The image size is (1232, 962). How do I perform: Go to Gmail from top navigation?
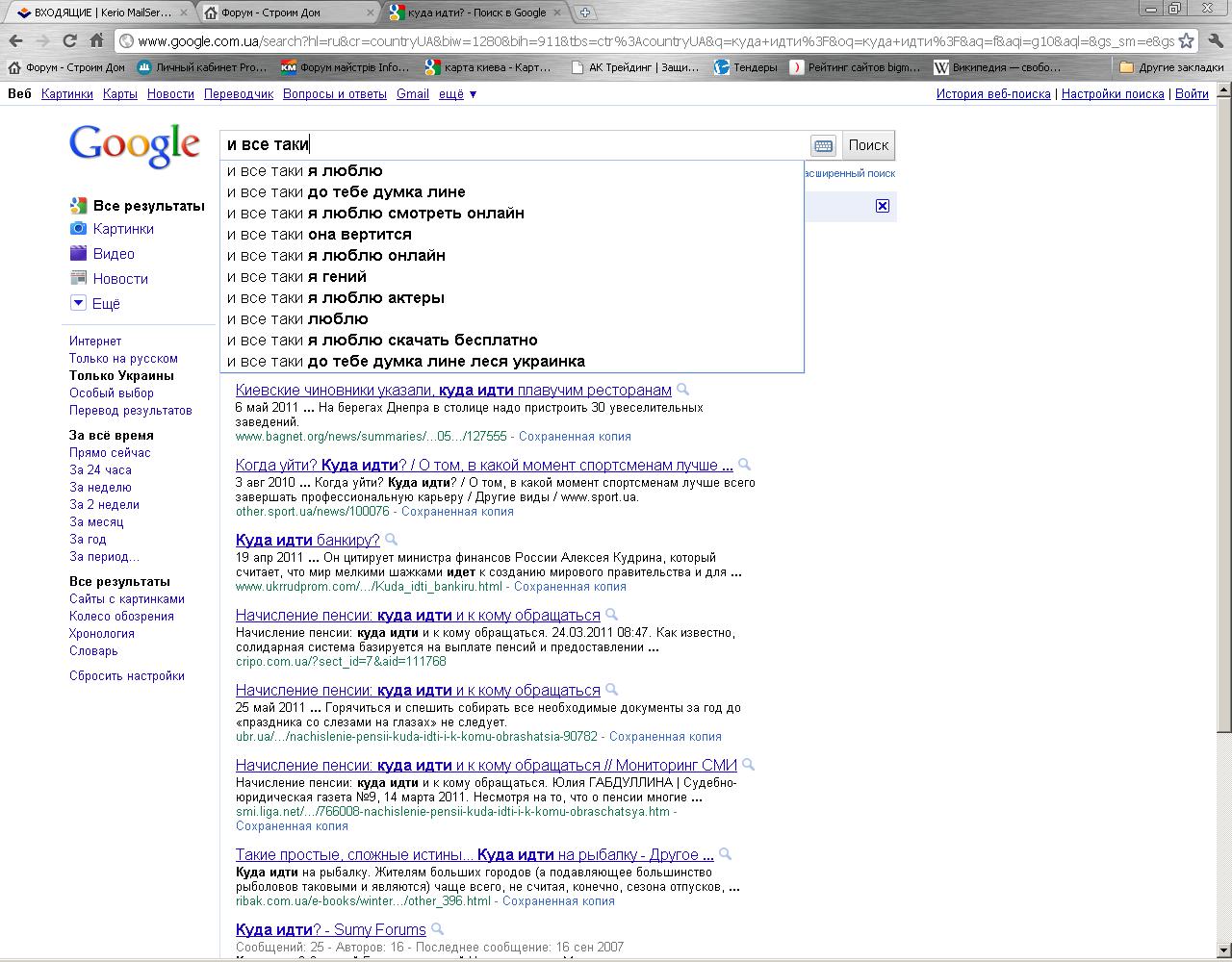pyautogui.click(x=413, y=94)
